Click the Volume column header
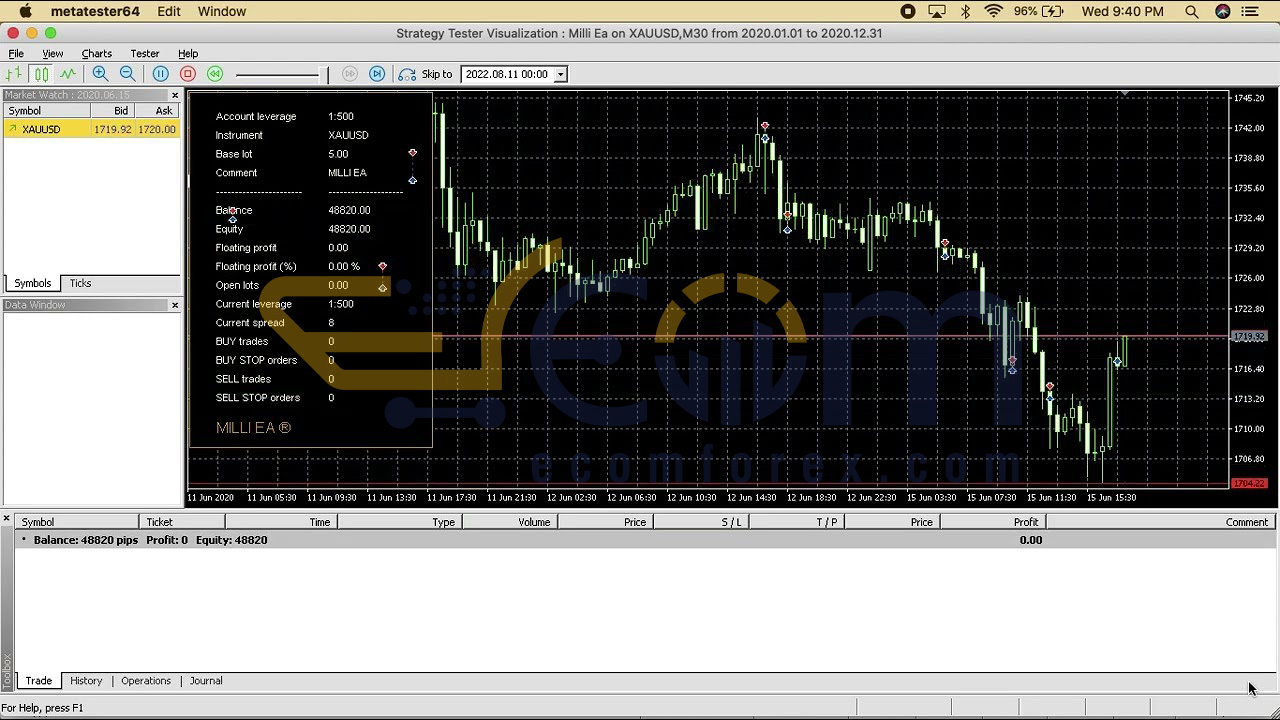Screen dimensions: 1280x720 point(510,522)
